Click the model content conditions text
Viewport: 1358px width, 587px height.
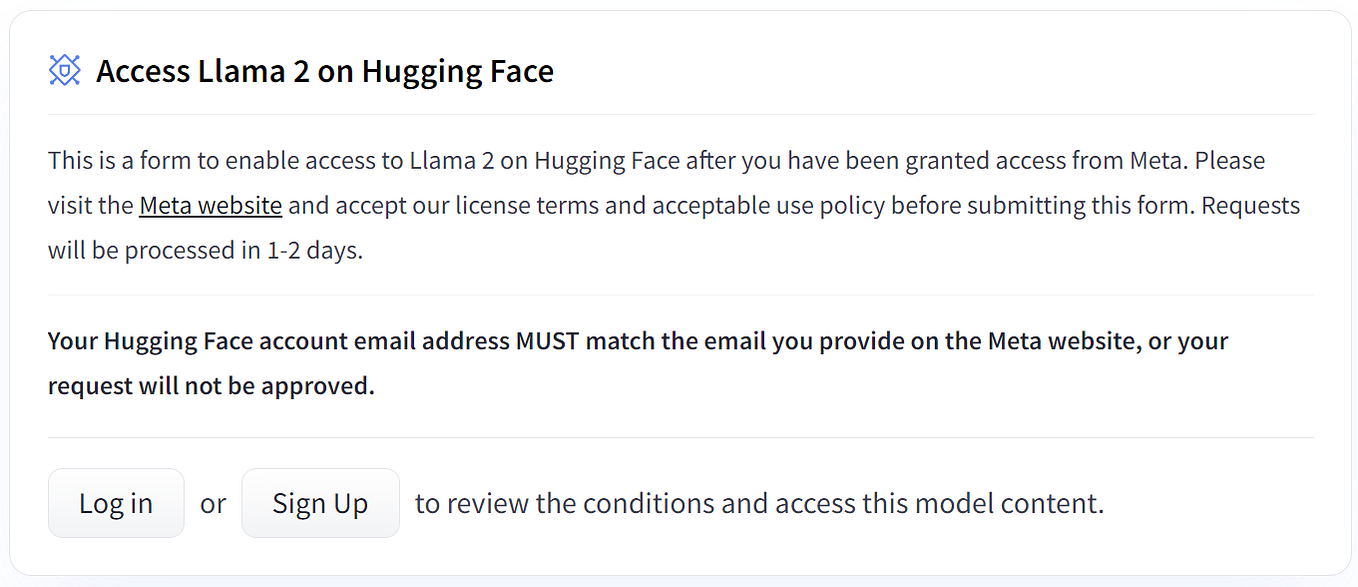pos(758,503)
